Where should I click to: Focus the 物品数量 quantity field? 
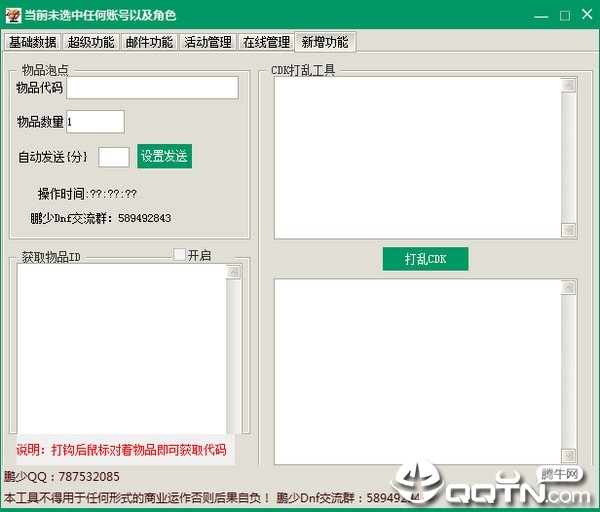click(x=95, y=121)
